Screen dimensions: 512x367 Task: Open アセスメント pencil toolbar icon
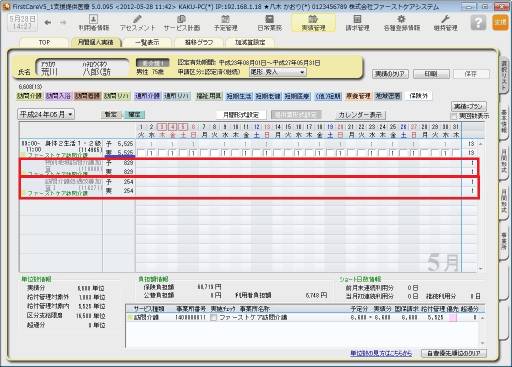point(137,23)
